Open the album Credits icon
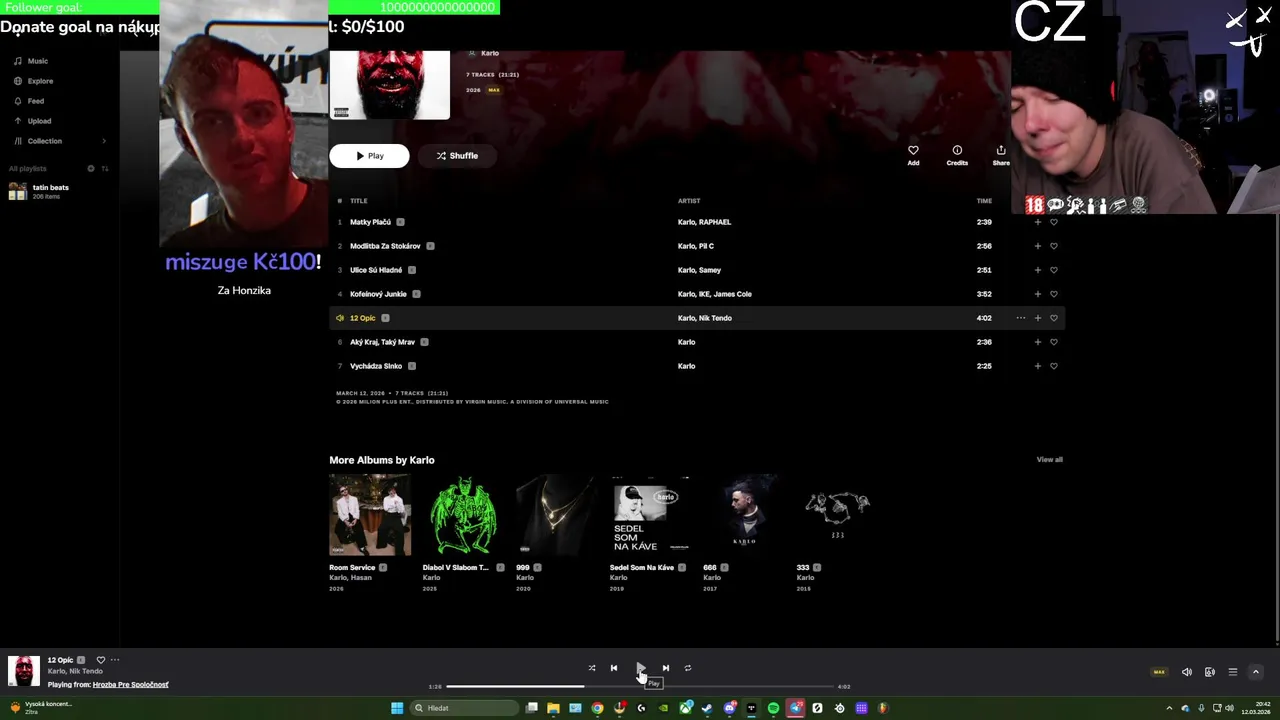 (x=957, y=151)
